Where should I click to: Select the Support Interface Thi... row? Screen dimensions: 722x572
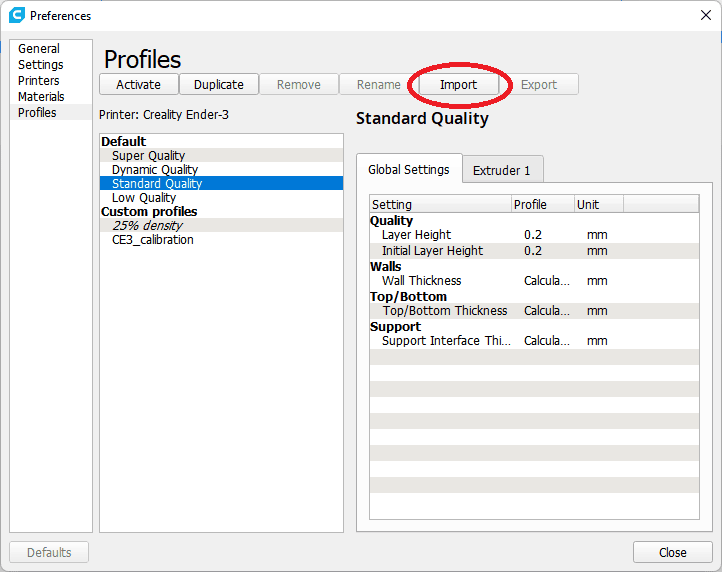(x=534, y=341)
